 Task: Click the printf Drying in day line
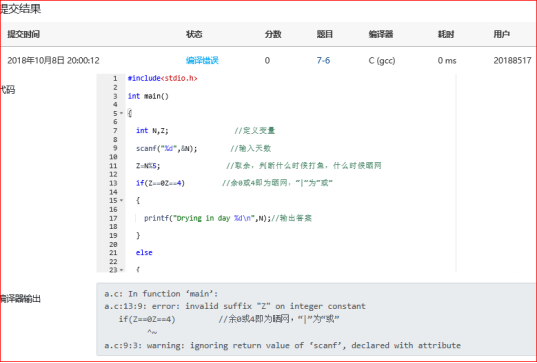coord(208,218)
